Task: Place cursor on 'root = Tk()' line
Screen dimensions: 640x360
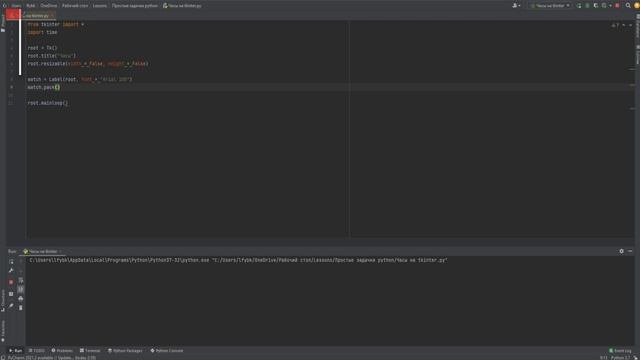Action: tap(42, 48)
